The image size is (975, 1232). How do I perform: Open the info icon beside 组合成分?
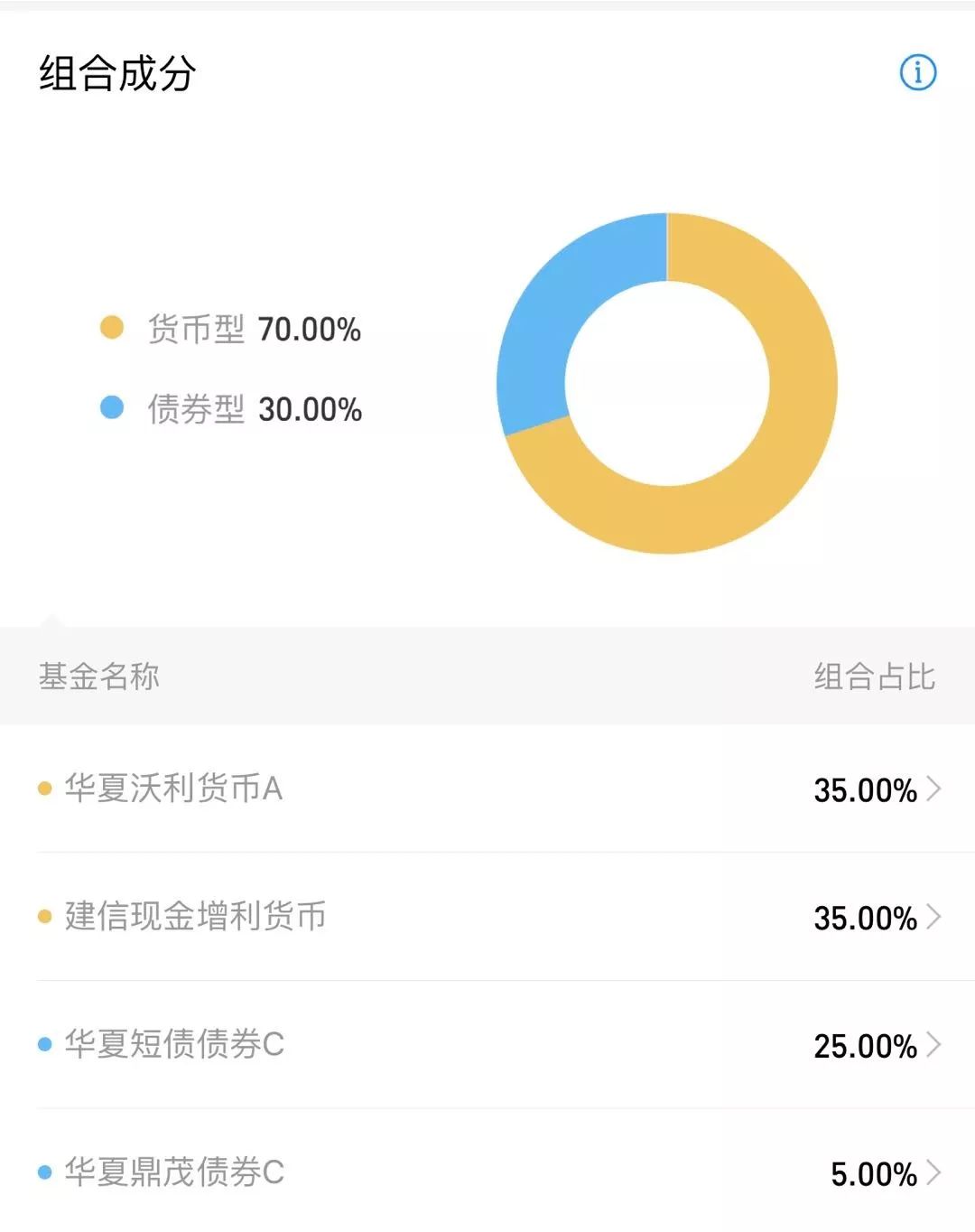point(918,72)
